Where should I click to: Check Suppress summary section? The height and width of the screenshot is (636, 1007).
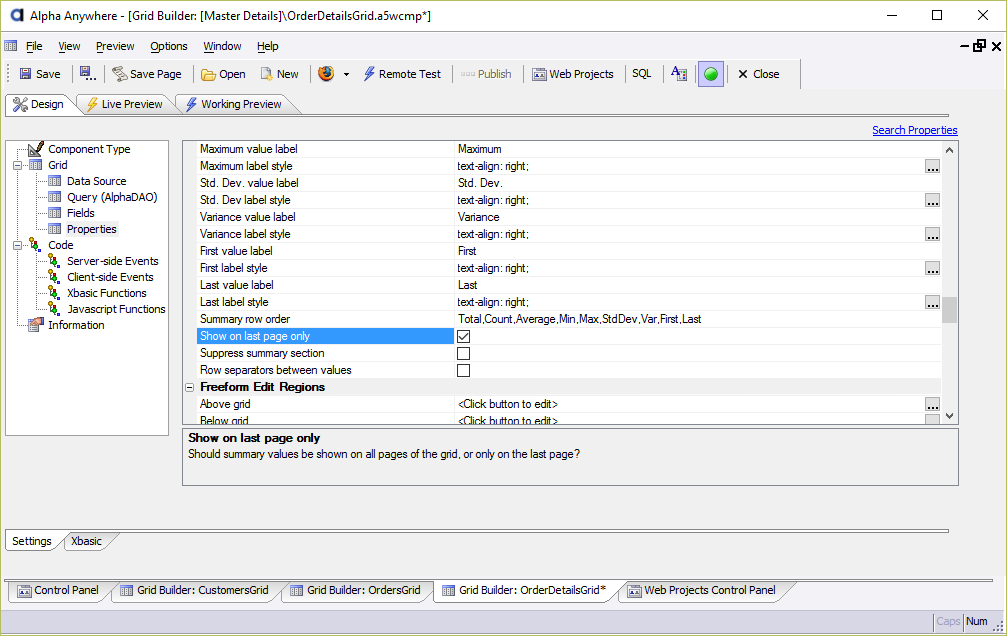tap(463, 353)
